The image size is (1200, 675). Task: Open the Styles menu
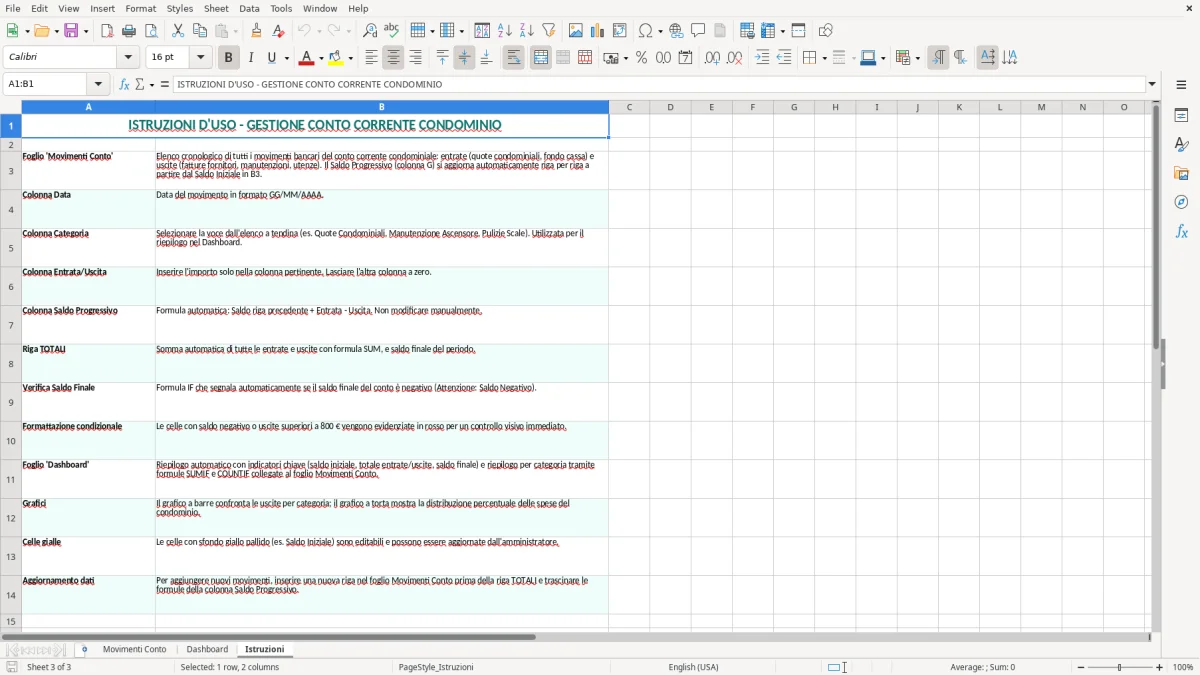(x=180, y=8)
